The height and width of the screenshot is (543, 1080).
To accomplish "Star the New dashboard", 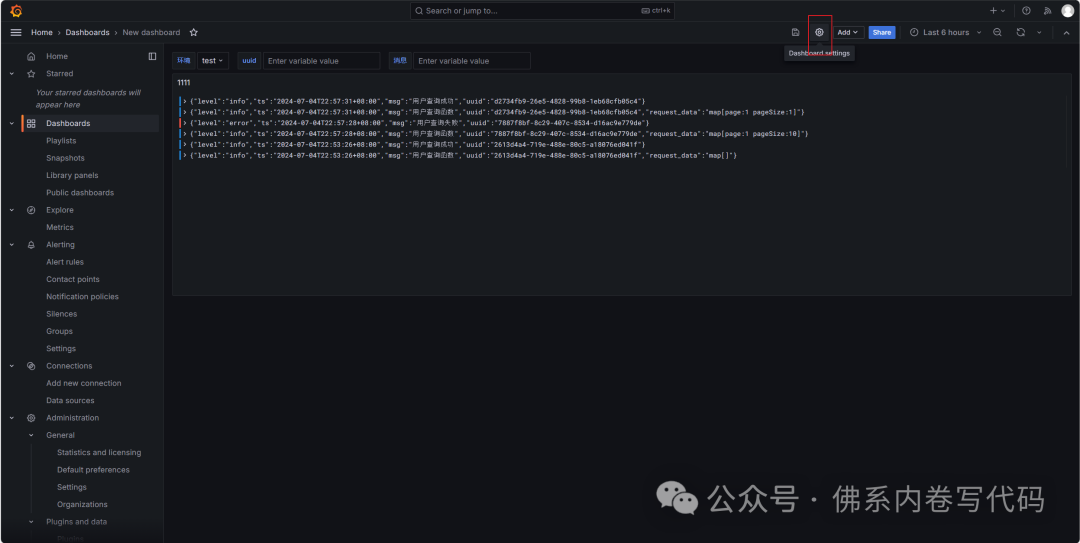I will coord(194,32).
